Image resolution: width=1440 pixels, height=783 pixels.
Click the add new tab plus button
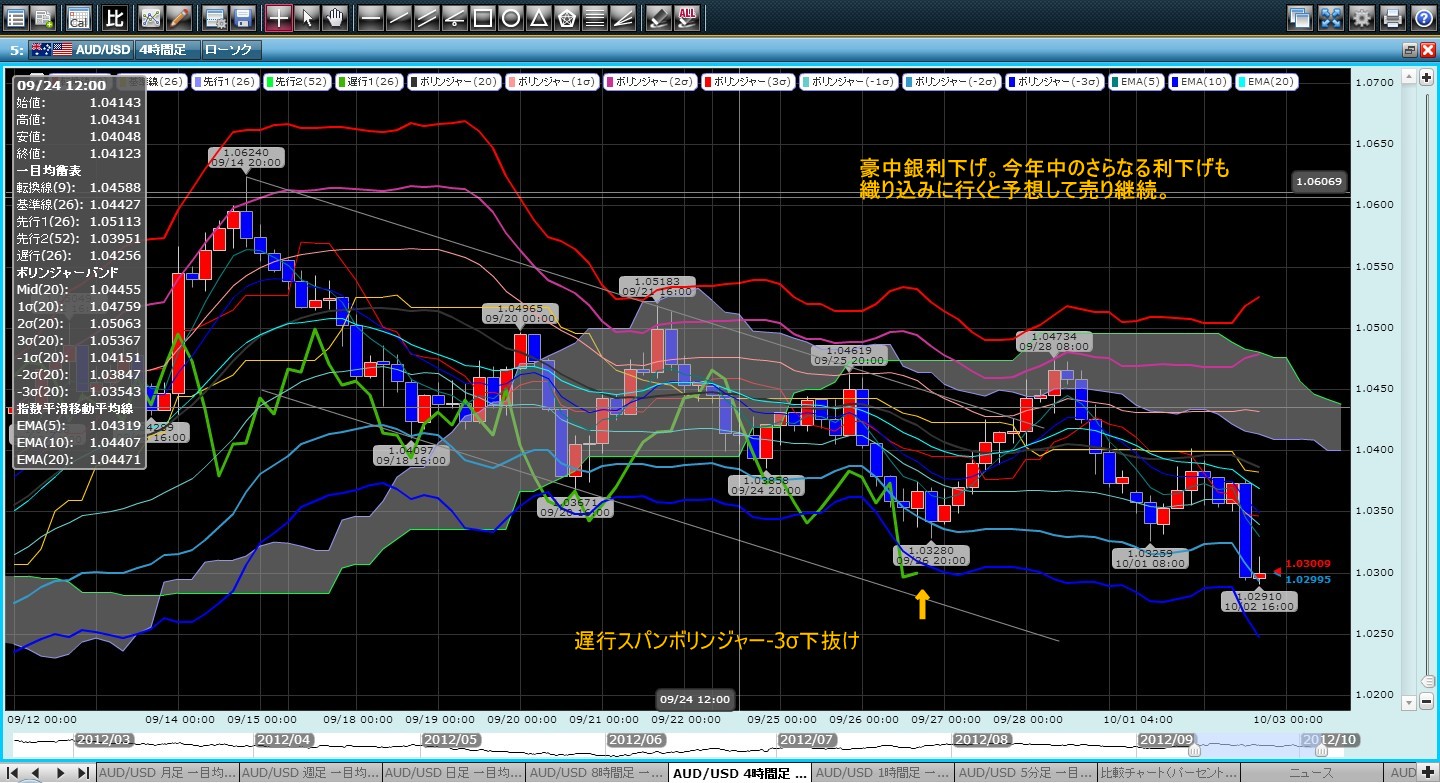click(1428, 773)
